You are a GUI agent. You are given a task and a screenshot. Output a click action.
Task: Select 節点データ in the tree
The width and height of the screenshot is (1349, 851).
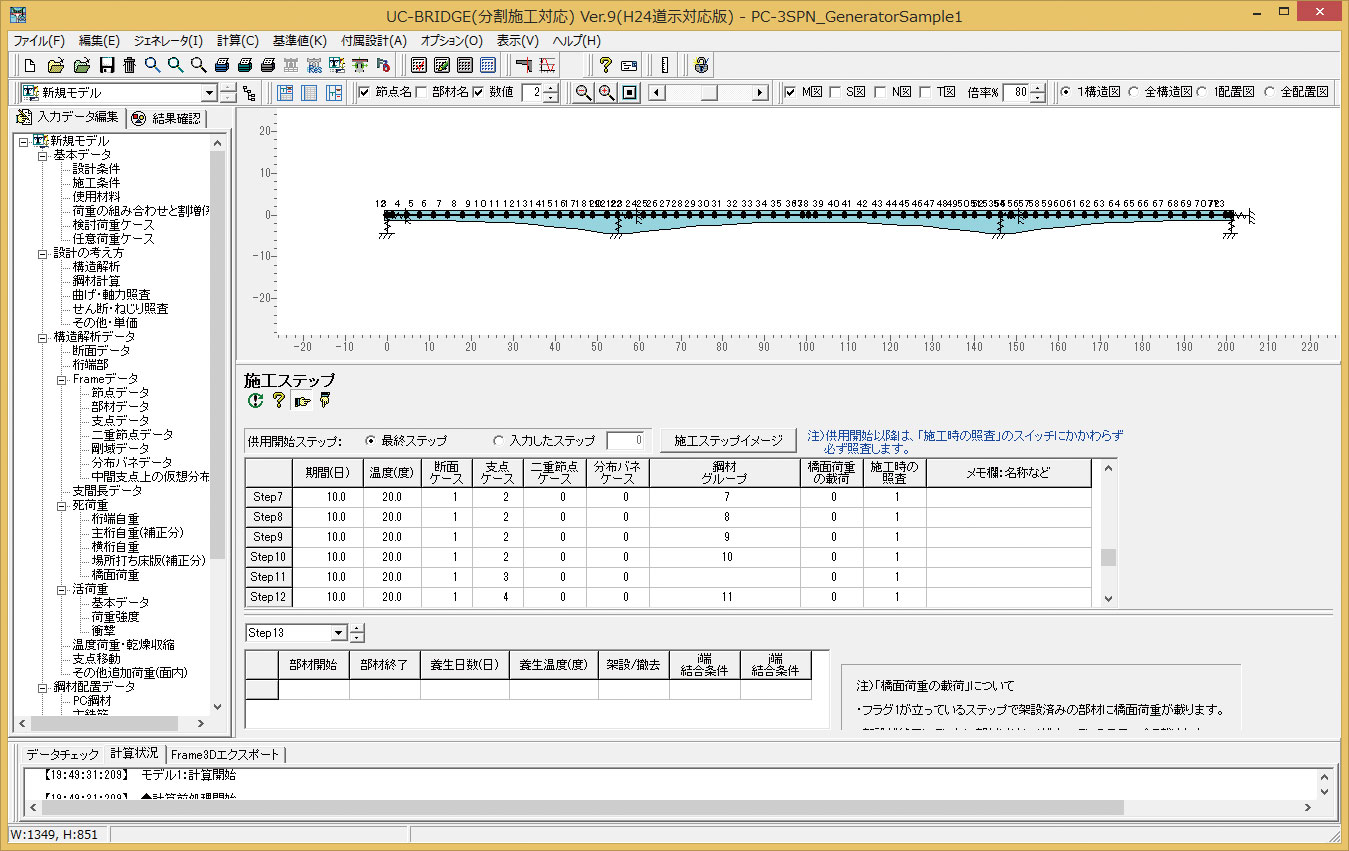coord(119,393)
